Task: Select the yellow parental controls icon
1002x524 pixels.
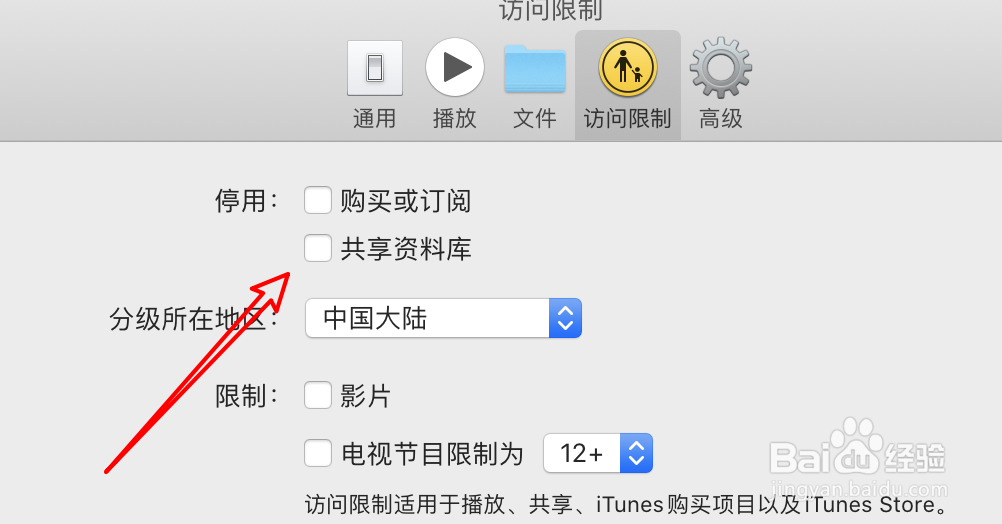Action: (x=628, y=67)
